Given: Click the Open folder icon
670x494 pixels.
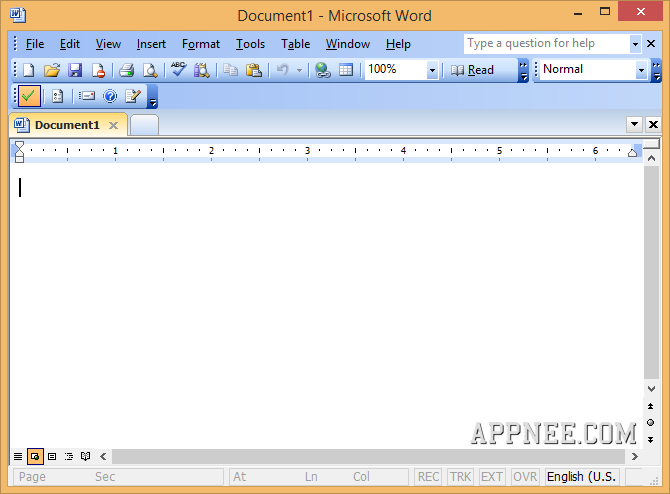Looking at the screenshot, I should tap(52, 70).
